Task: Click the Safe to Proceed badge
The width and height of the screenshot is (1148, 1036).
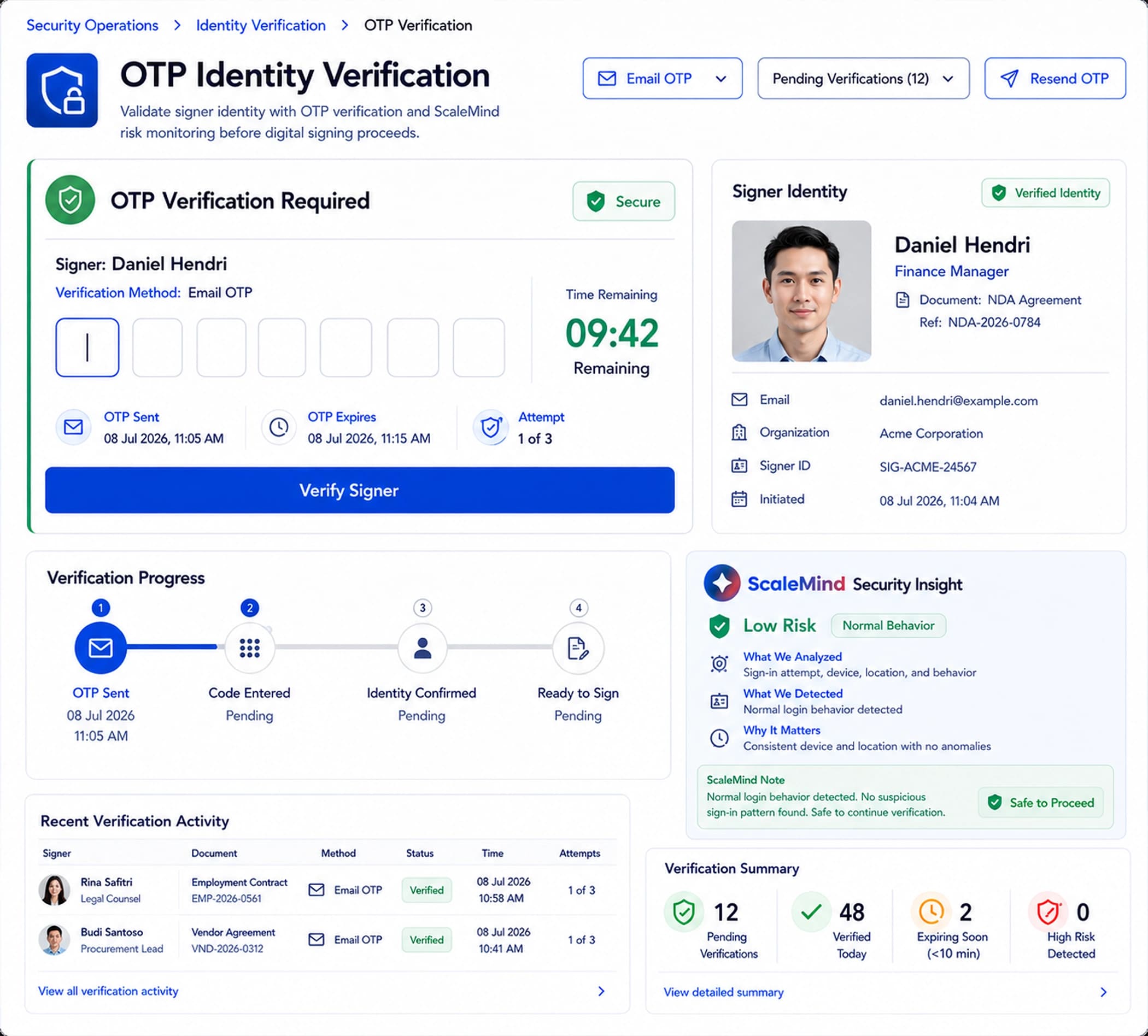Action: click(x=1041, y=803)
